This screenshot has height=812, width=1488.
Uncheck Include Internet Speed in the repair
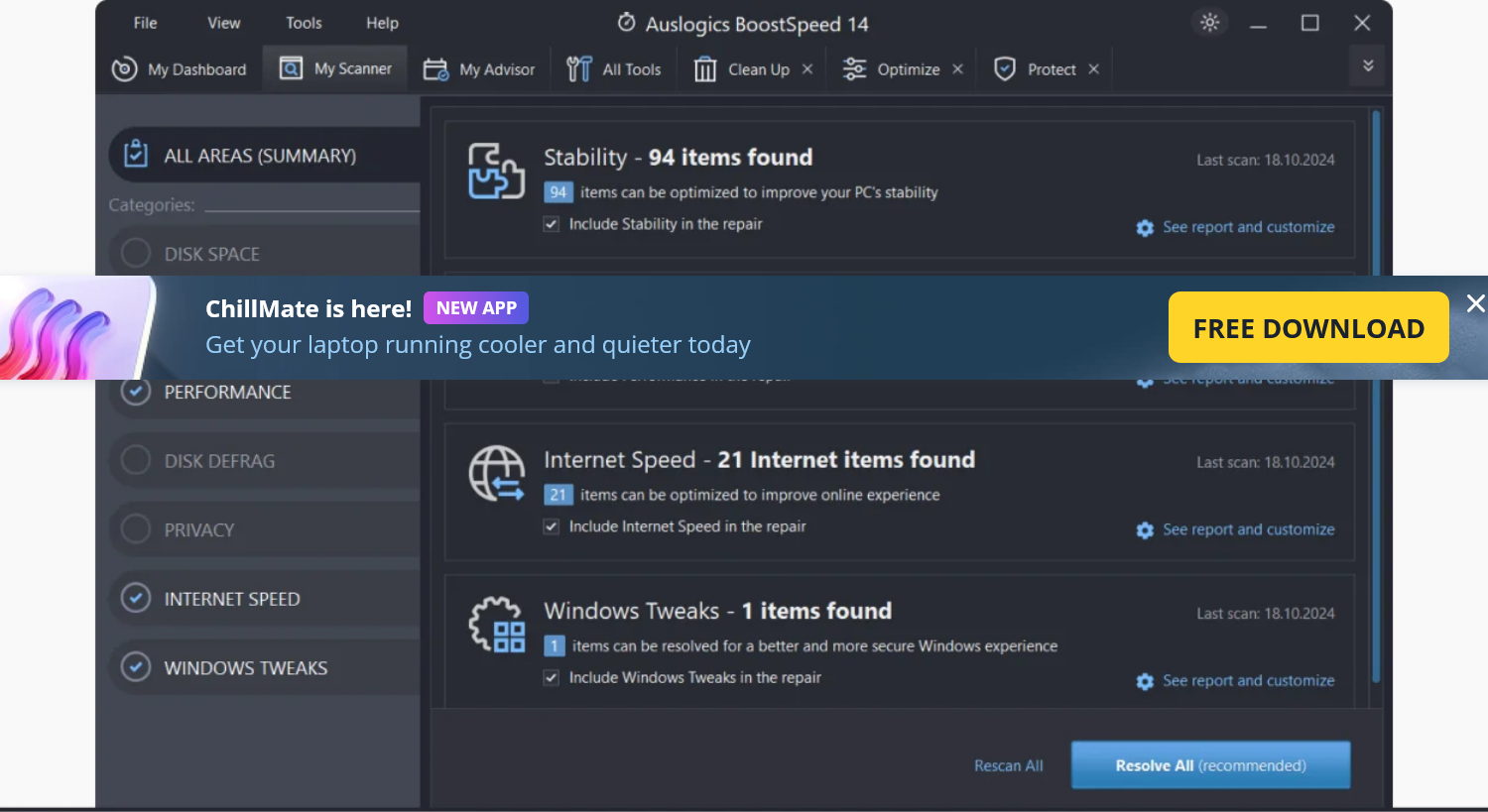point(551,526)
